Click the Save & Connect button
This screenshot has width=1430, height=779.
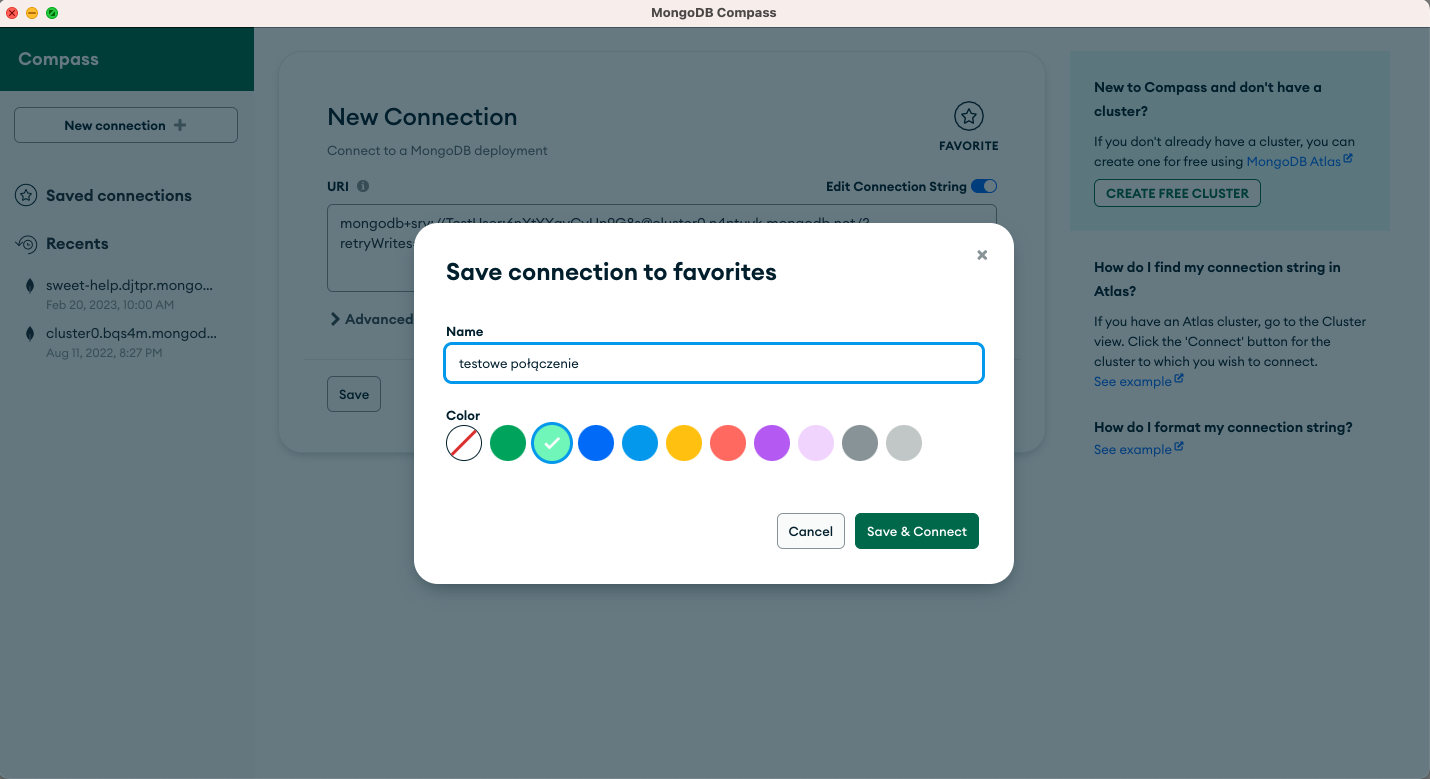916,531
